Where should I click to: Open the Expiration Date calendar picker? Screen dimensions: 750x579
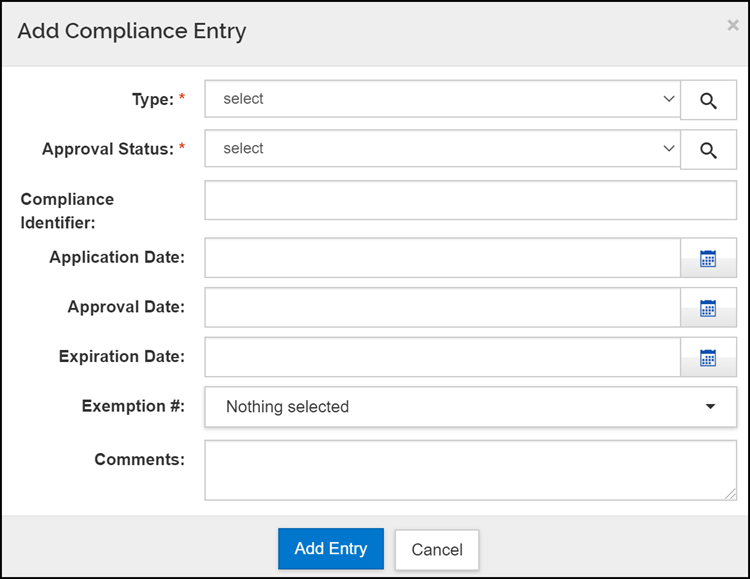pyautogui.click(x=708, y=357)
